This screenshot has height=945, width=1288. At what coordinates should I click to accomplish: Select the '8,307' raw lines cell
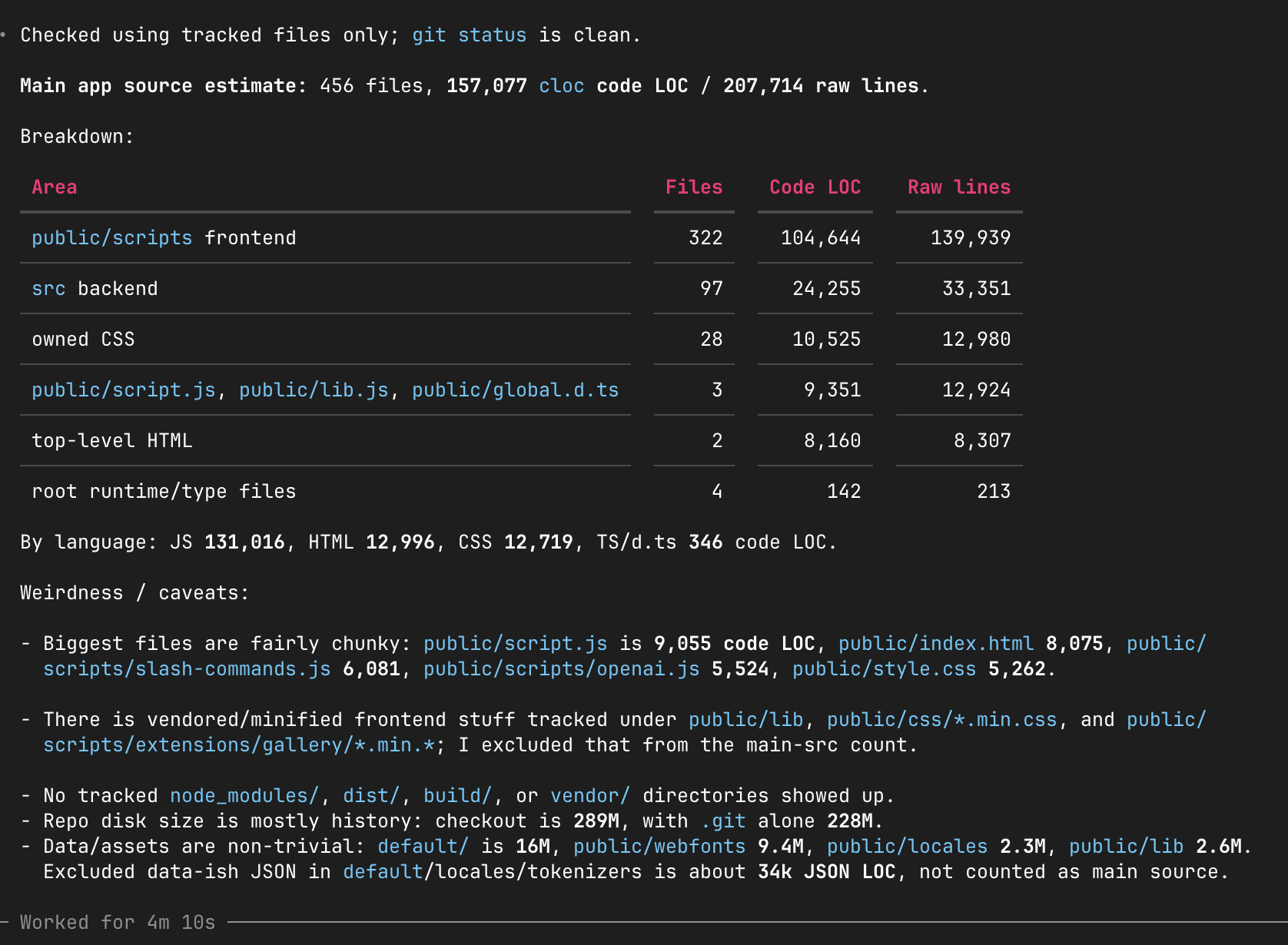[982, 441]
